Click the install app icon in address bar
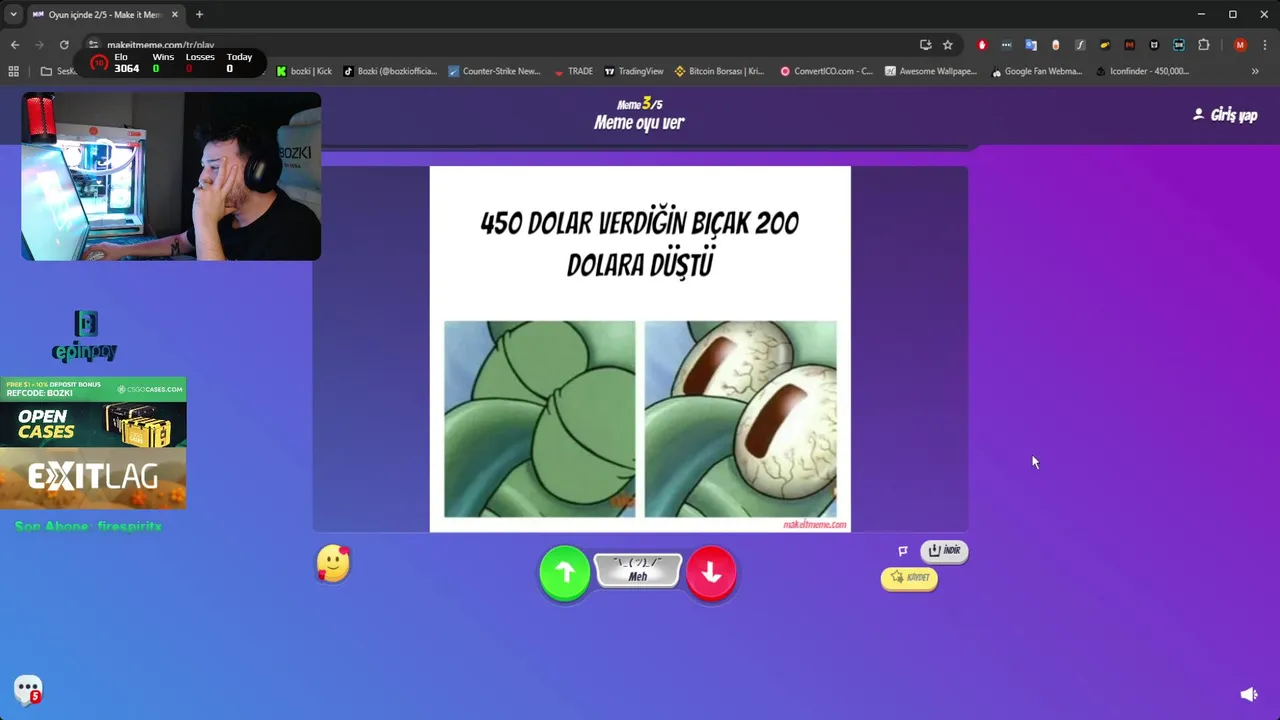 925,45
